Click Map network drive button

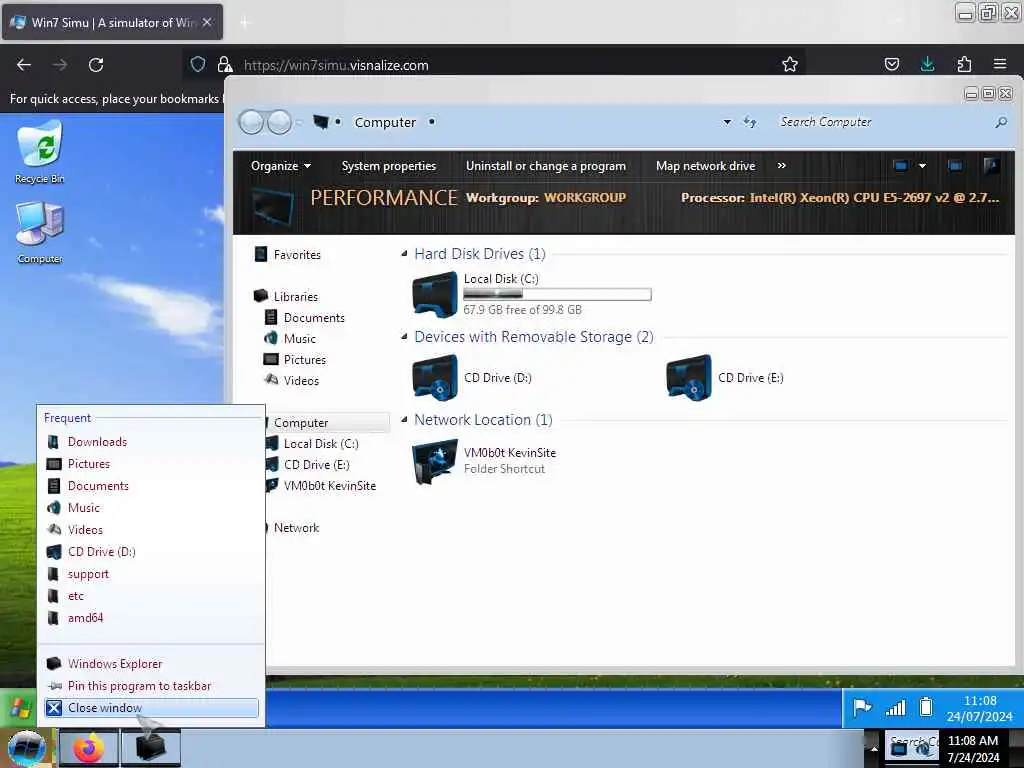click(705, 166)
